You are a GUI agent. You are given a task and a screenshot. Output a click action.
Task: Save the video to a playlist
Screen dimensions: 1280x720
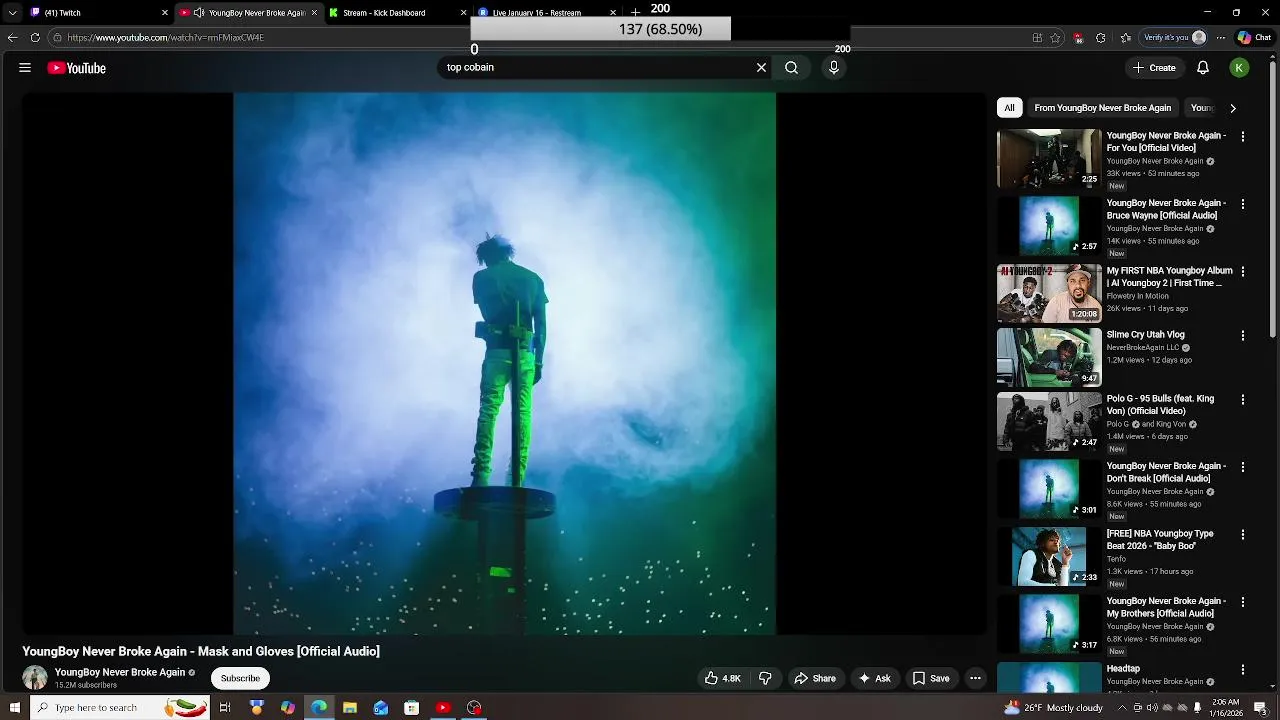[x=931, y=678]
